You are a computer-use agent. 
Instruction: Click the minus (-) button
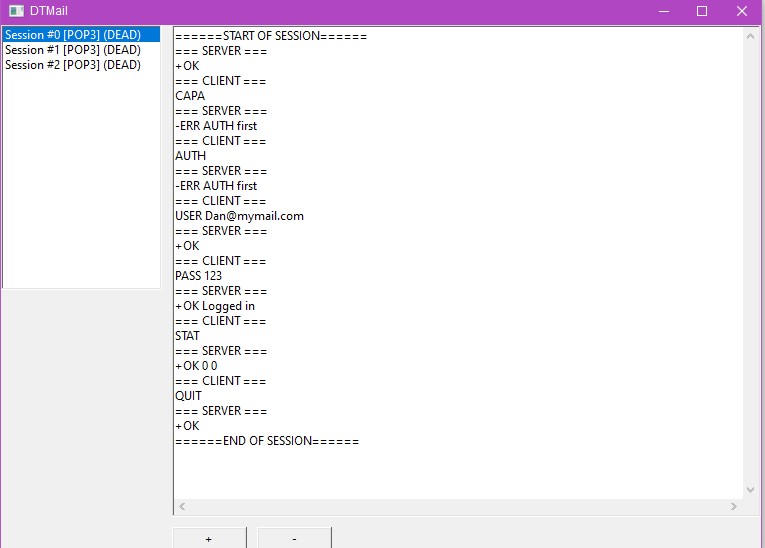pos(294,539)
